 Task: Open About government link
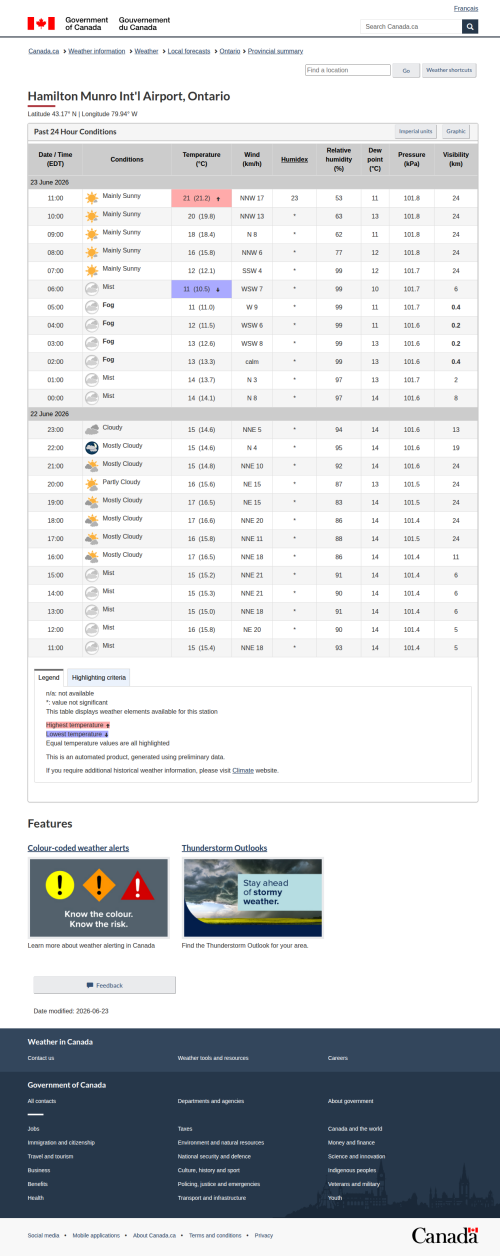point(351,1101)
